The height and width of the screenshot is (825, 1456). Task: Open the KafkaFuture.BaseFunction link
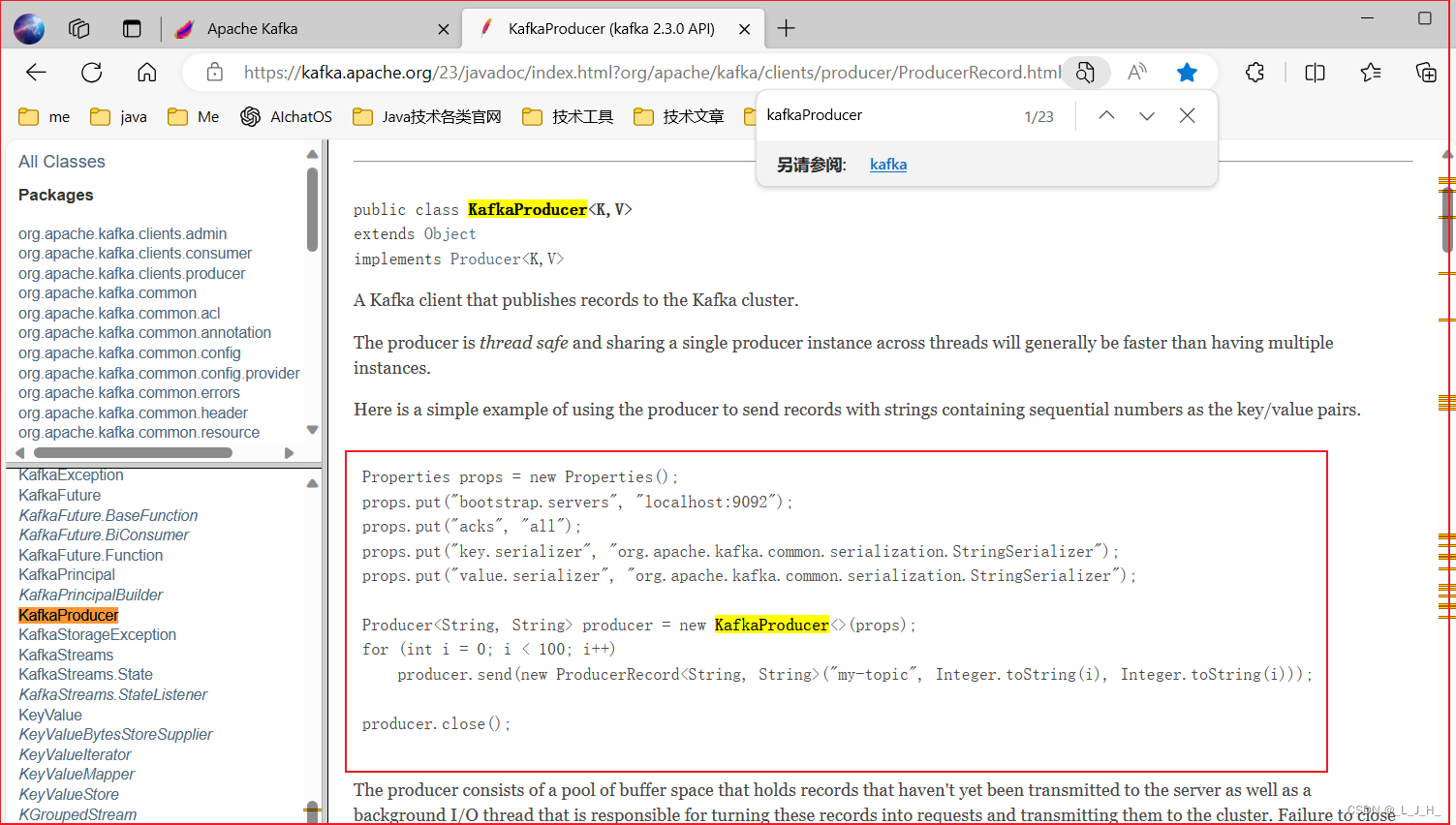[x=108, y=516]
